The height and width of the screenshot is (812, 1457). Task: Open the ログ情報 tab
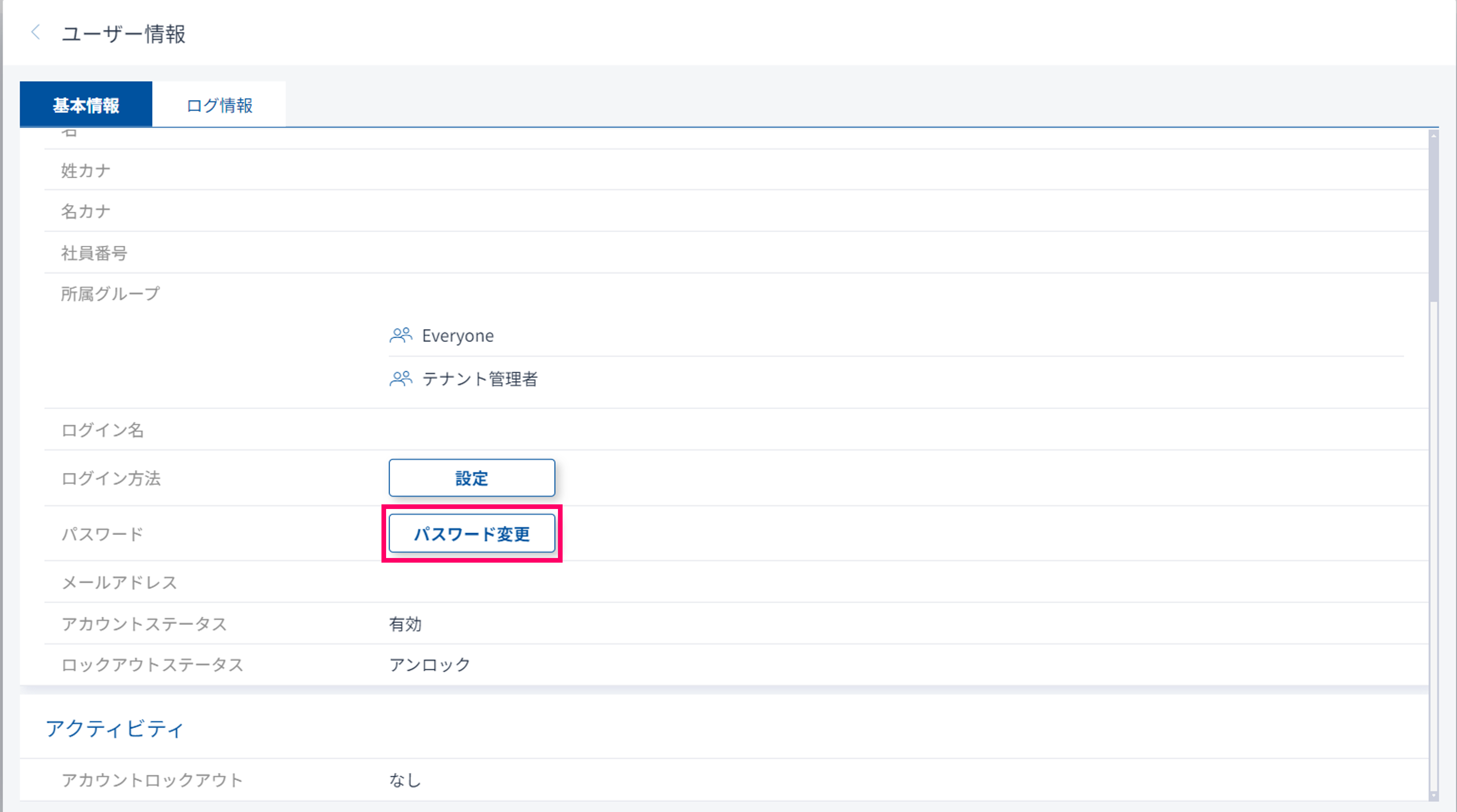coord(219,105)
